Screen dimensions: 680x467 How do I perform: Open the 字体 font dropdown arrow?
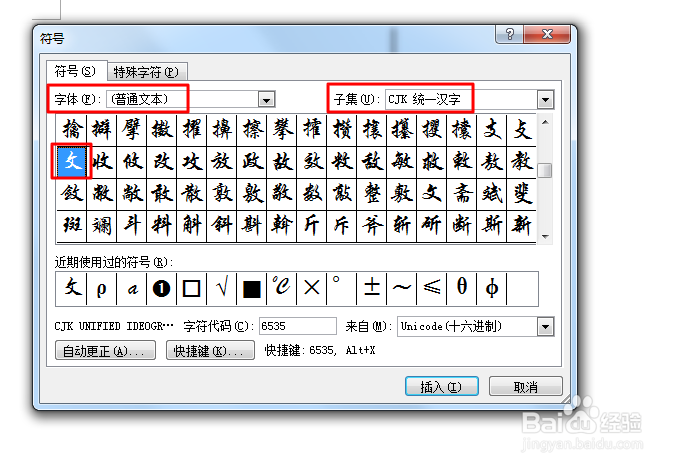click(266, 100)
